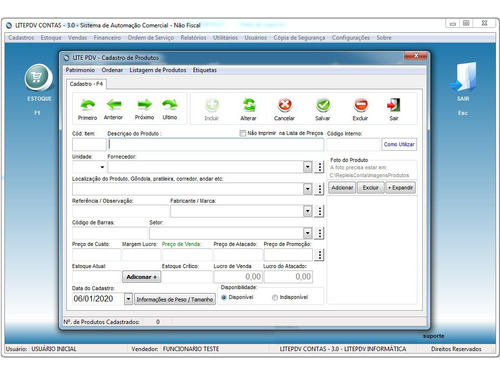Viewport: 500px width, 375px height.
Task: Open Relatórios menu in main window
Action: (193, 38)
